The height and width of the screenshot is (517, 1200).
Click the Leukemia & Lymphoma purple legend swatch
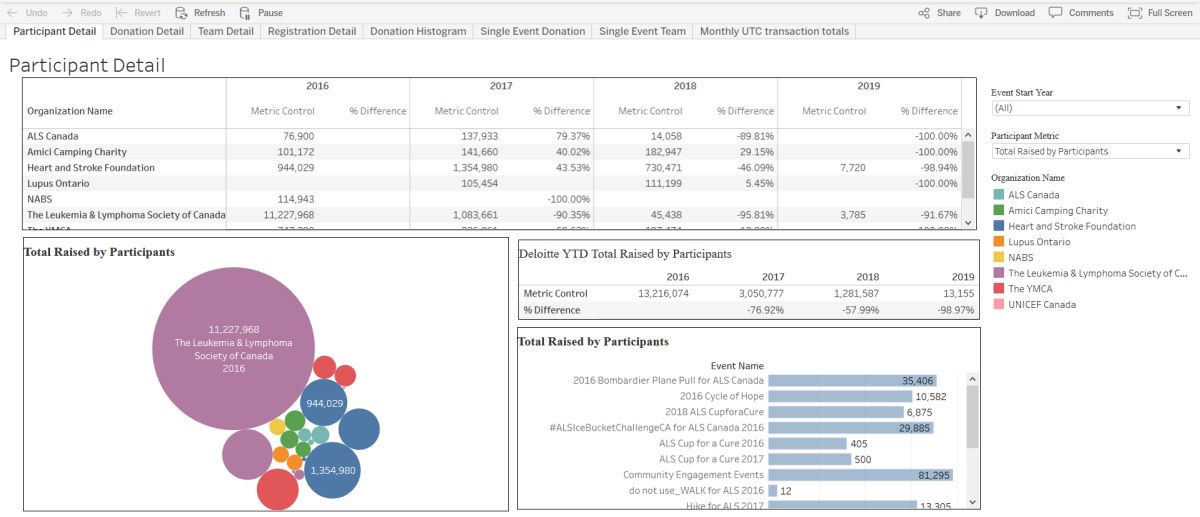(x=998, y=273)
